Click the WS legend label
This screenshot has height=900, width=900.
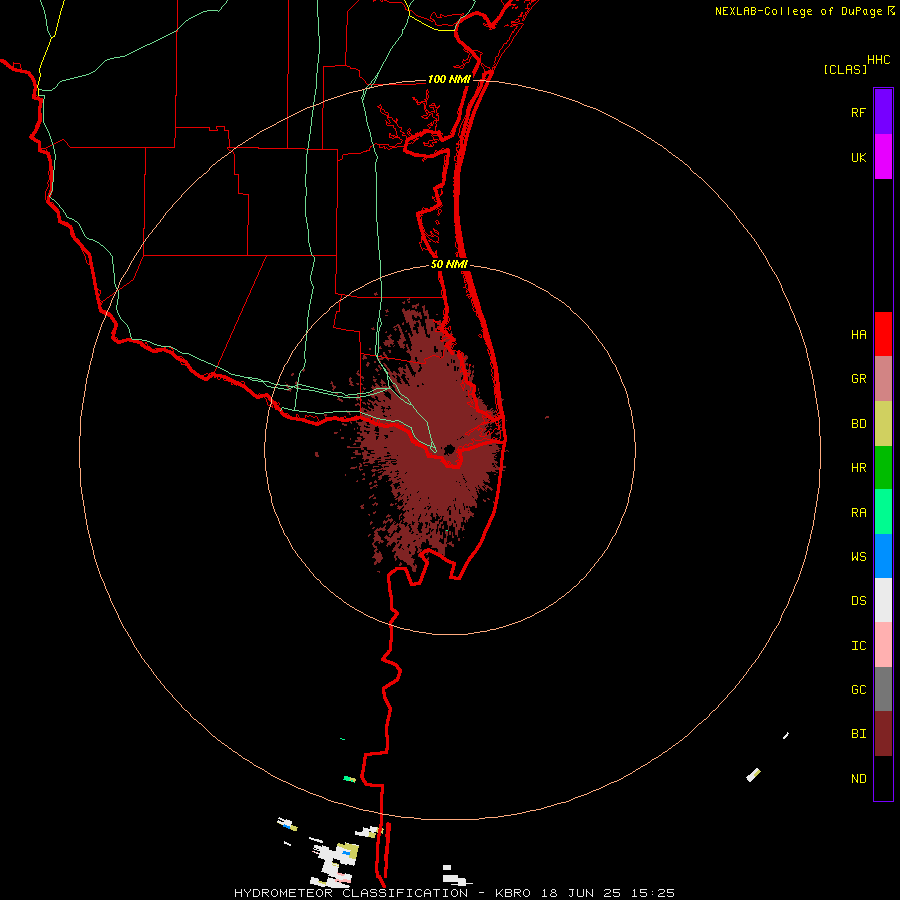[x=858, y=557]
